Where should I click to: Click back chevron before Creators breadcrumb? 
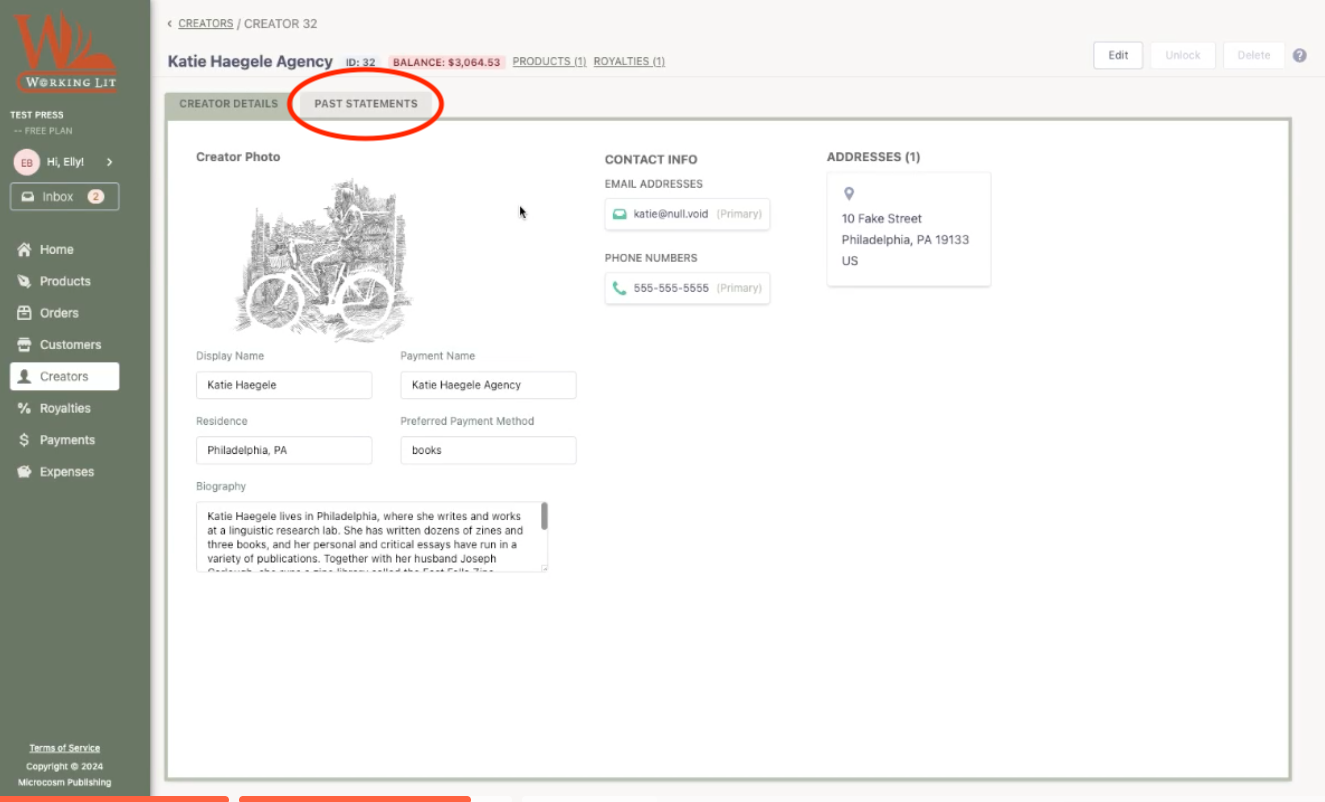pos(169,24)
